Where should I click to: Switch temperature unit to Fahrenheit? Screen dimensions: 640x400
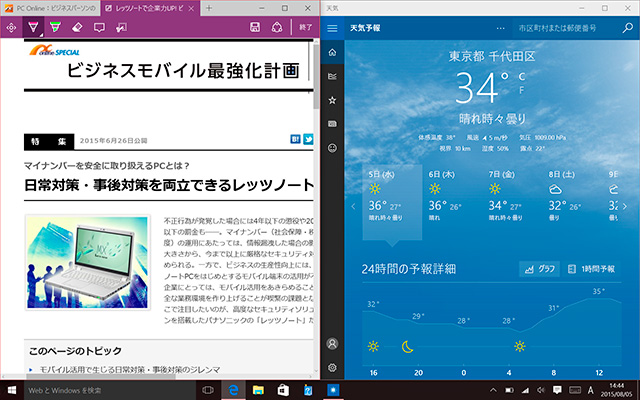[x=522, y=90]
